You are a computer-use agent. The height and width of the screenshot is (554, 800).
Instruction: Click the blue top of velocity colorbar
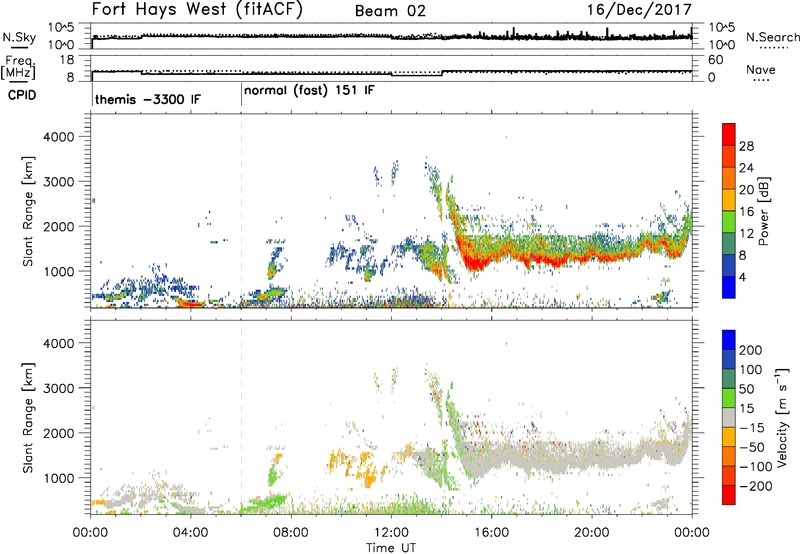pos(729,340)
